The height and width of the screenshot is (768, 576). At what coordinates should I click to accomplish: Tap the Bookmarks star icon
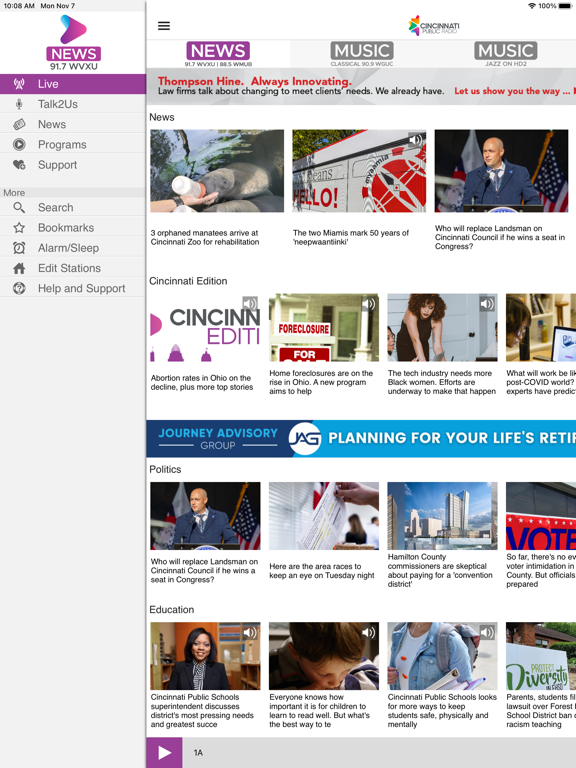[19, 228]
